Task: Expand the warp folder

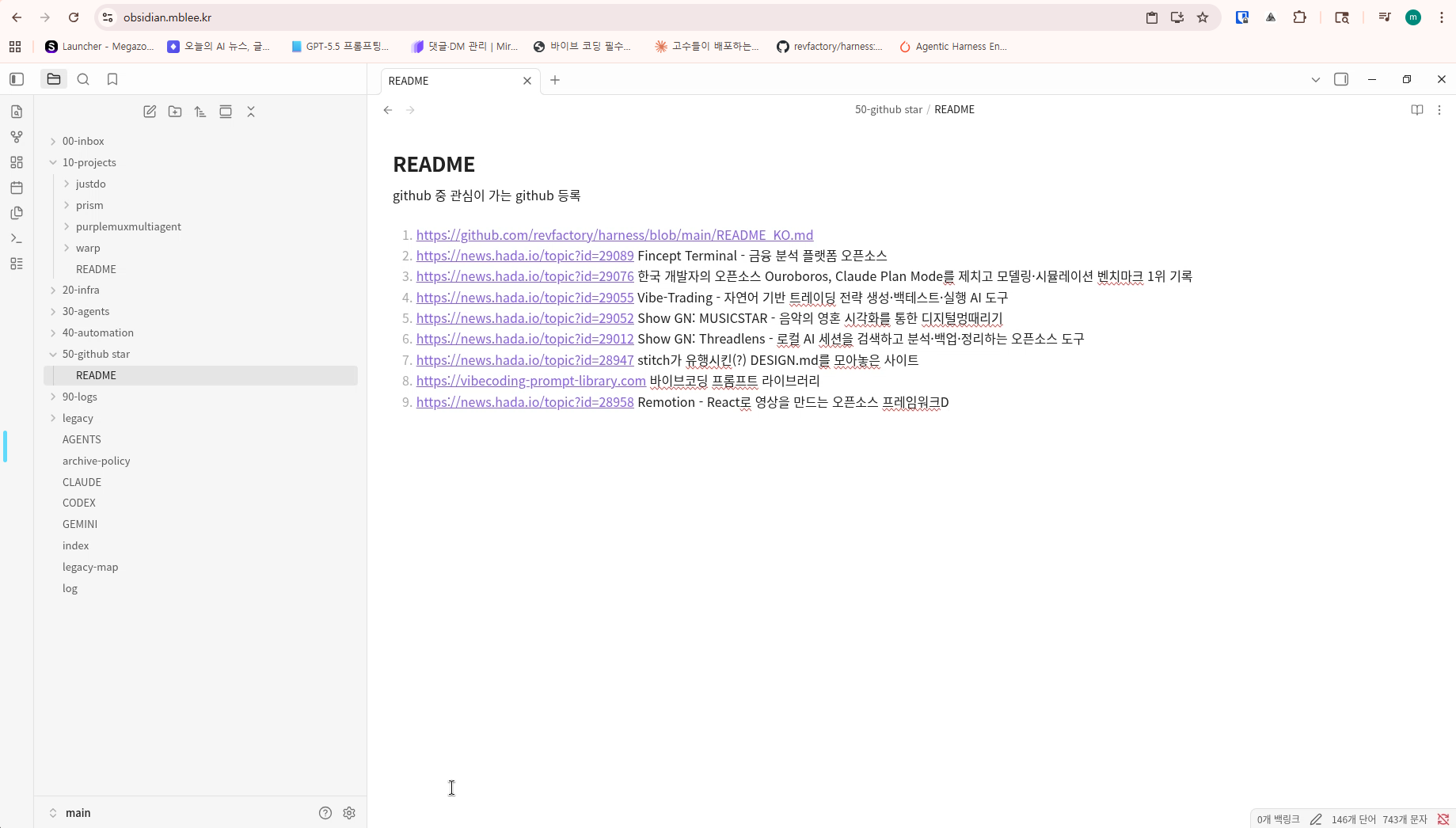Action: click(x=67, y=248)
